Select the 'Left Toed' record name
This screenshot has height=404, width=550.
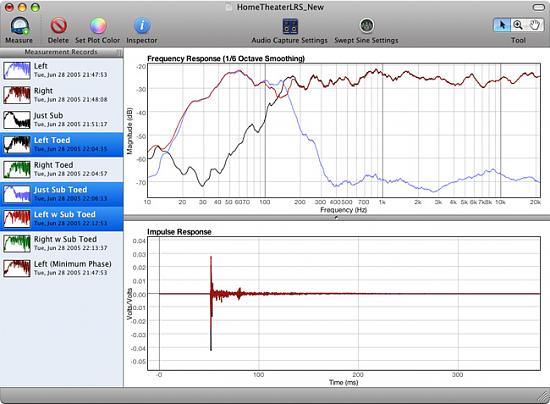tap(52, 140)
